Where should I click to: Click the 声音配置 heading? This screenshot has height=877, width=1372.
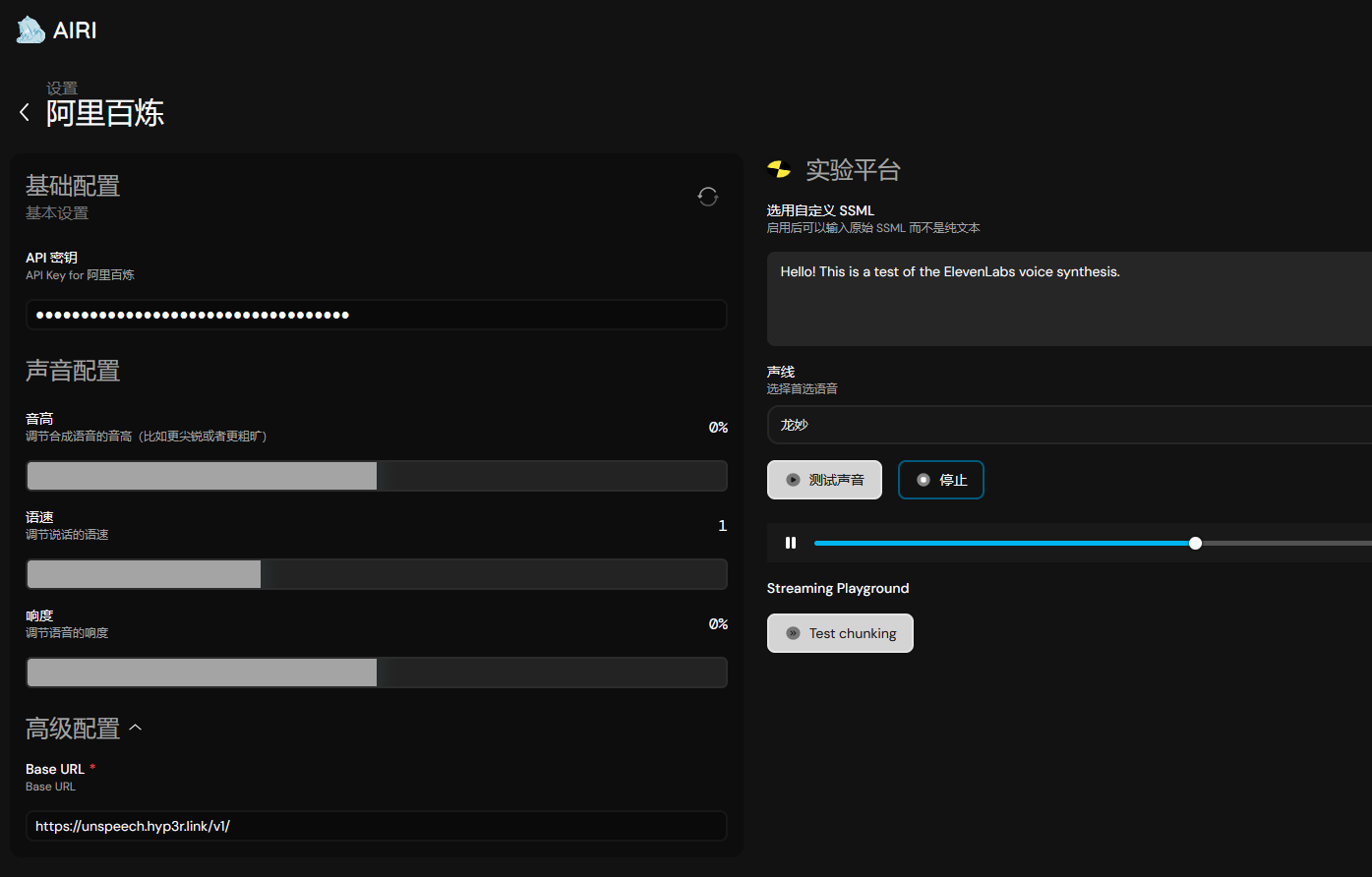[x=73, y=371]
